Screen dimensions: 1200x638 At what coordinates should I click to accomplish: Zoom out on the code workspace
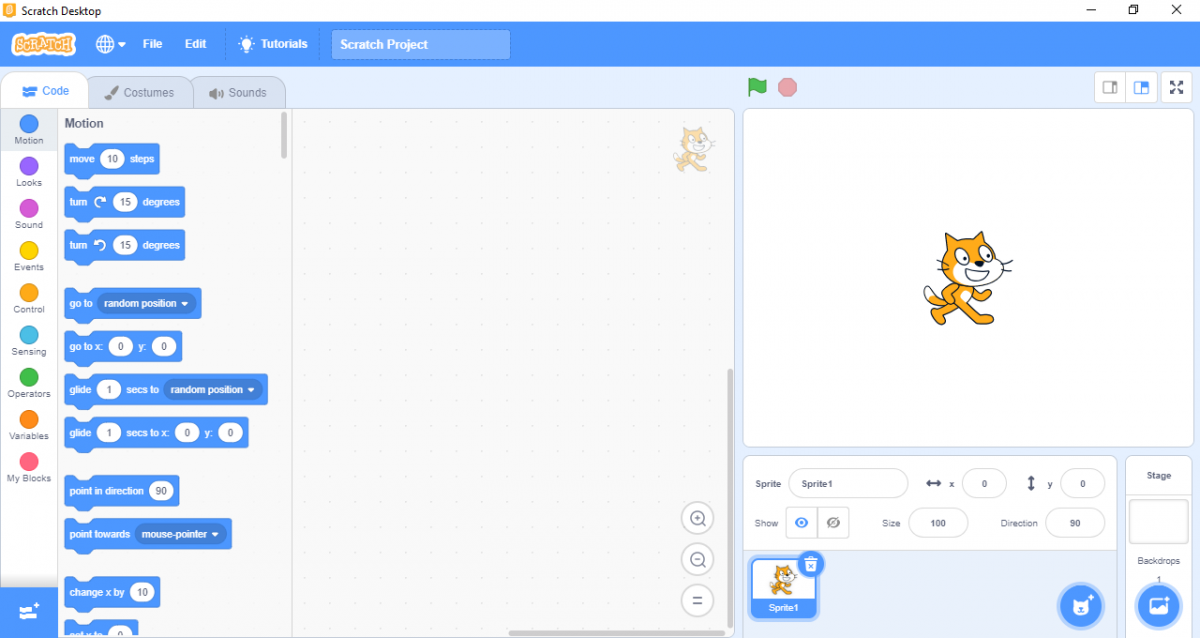(x=698, y=560)
